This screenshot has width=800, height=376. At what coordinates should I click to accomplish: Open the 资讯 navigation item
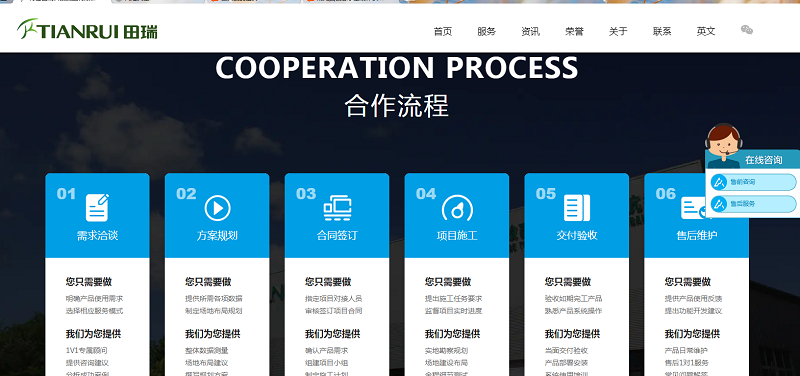(x=531, y=31)
